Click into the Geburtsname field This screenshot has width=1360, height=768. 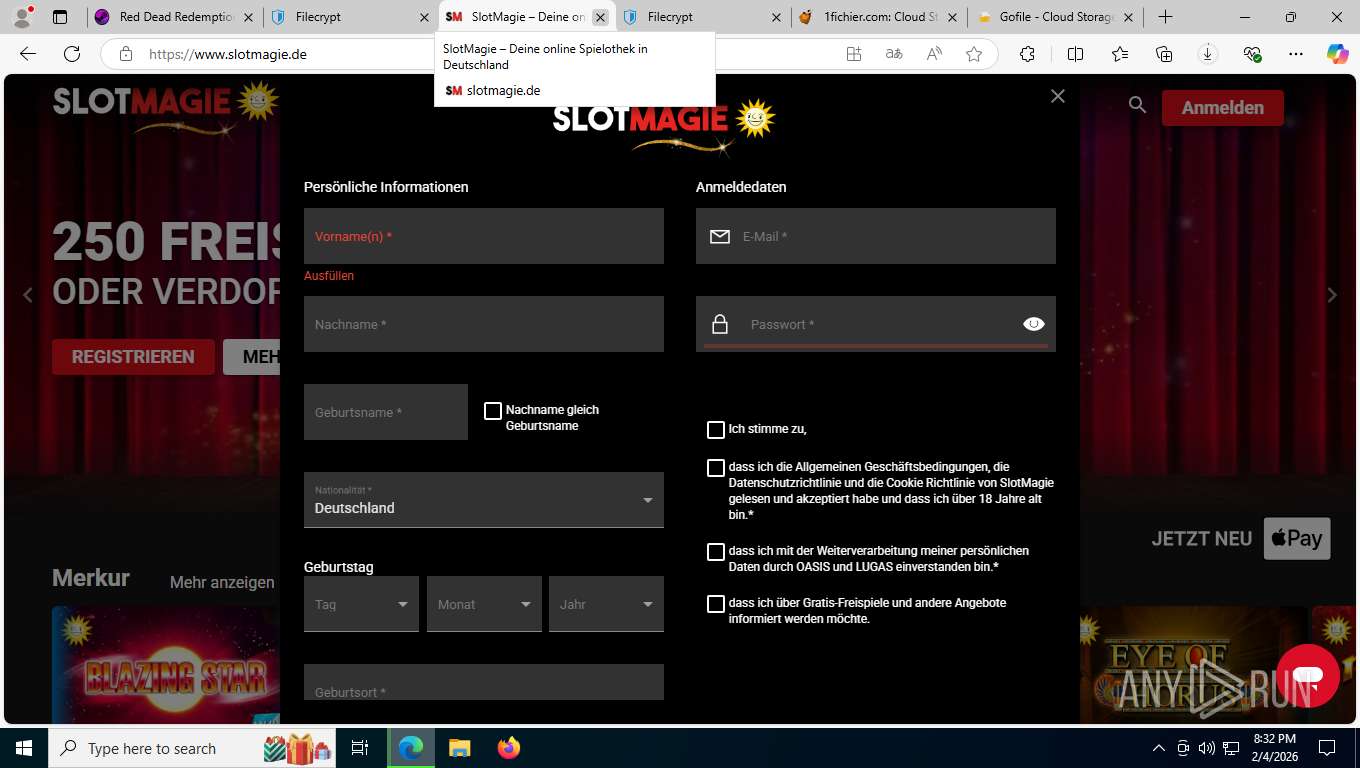(386, 412)
